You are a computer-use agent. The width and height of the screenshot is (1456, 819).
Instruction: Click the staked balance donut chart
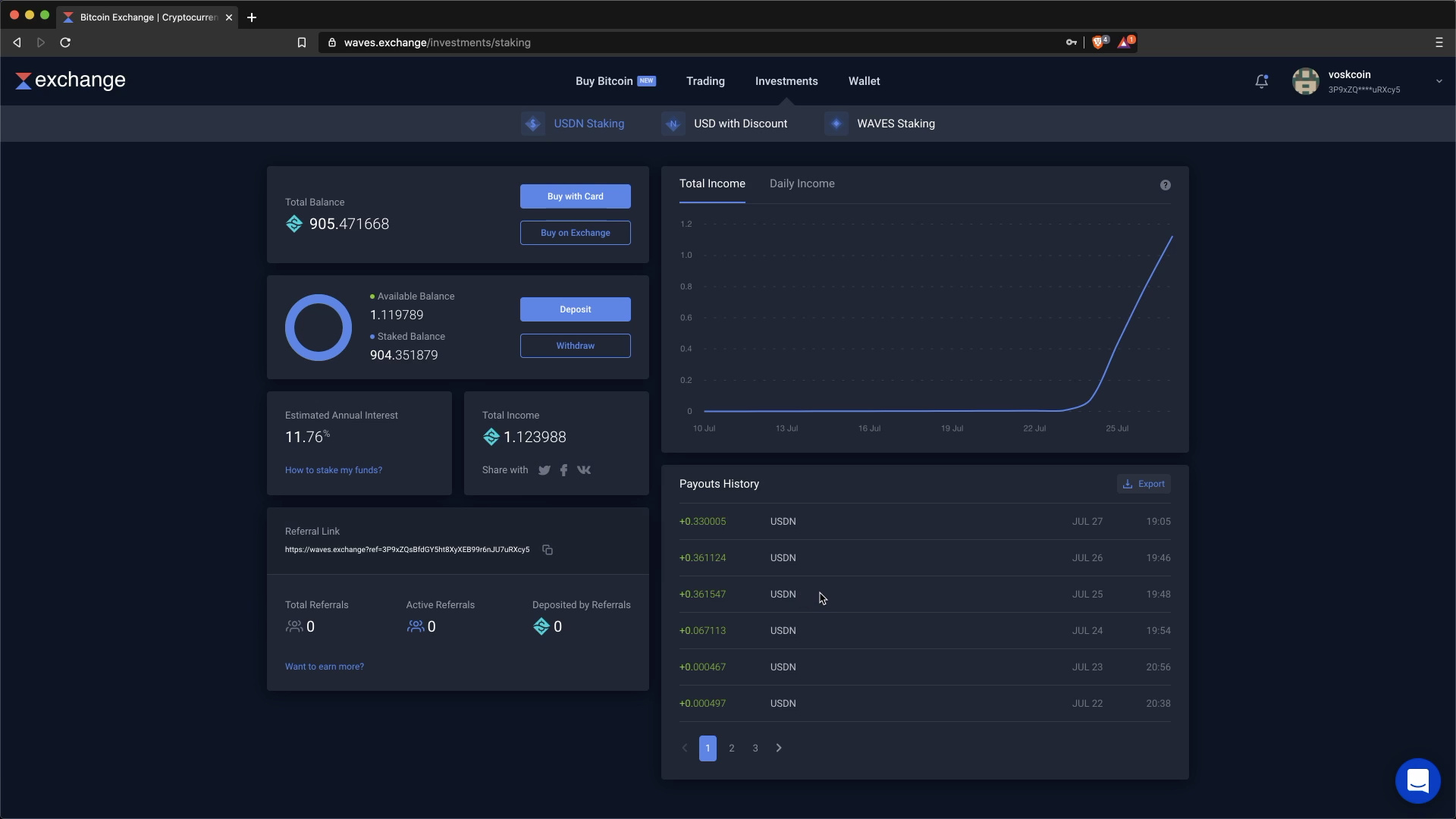point(318,328)
